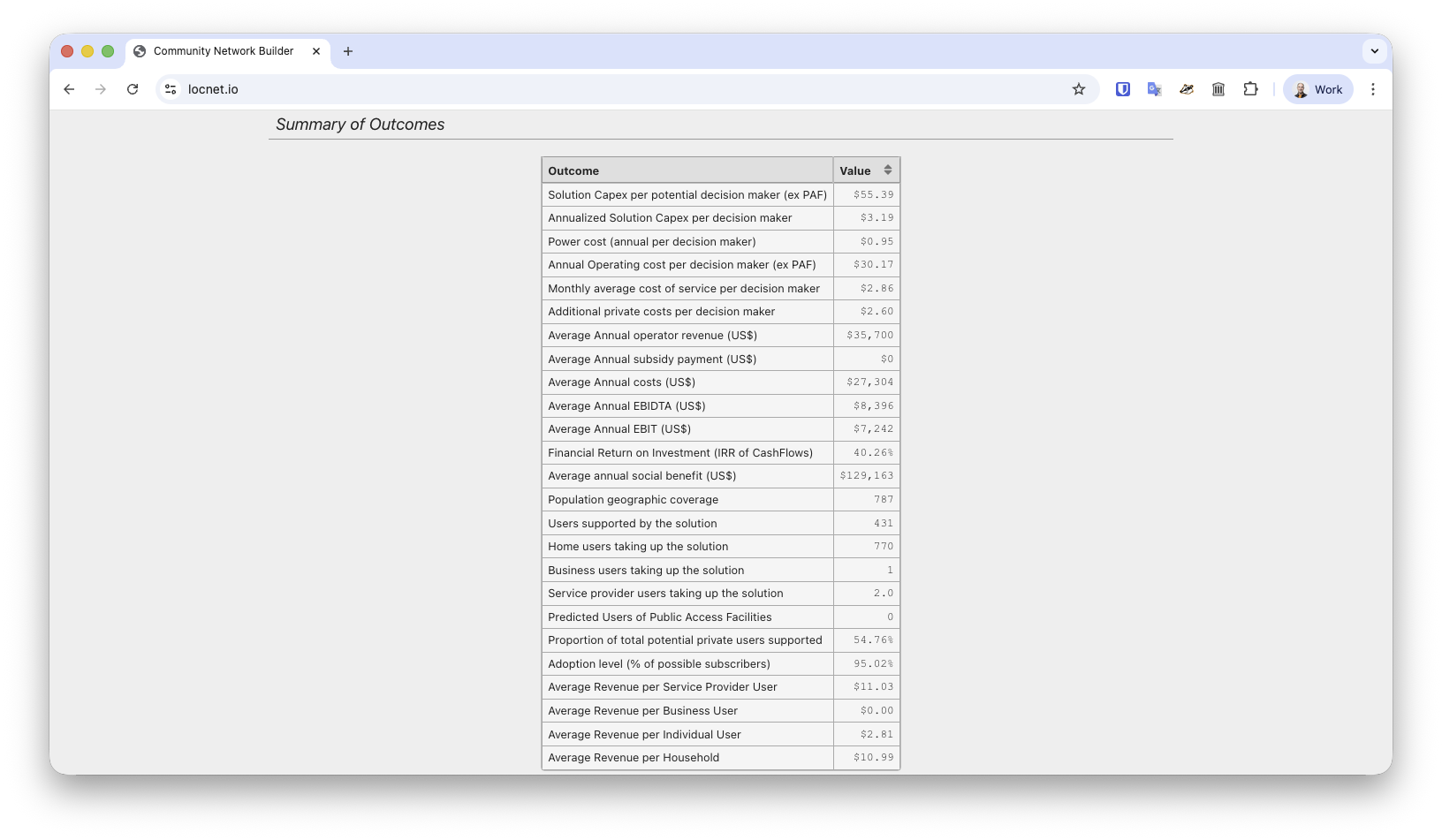This screenshot has width=1442, height=840.
Task: Open the Work profile menu
Action: pyautogui.click(x=1317, y=89)
